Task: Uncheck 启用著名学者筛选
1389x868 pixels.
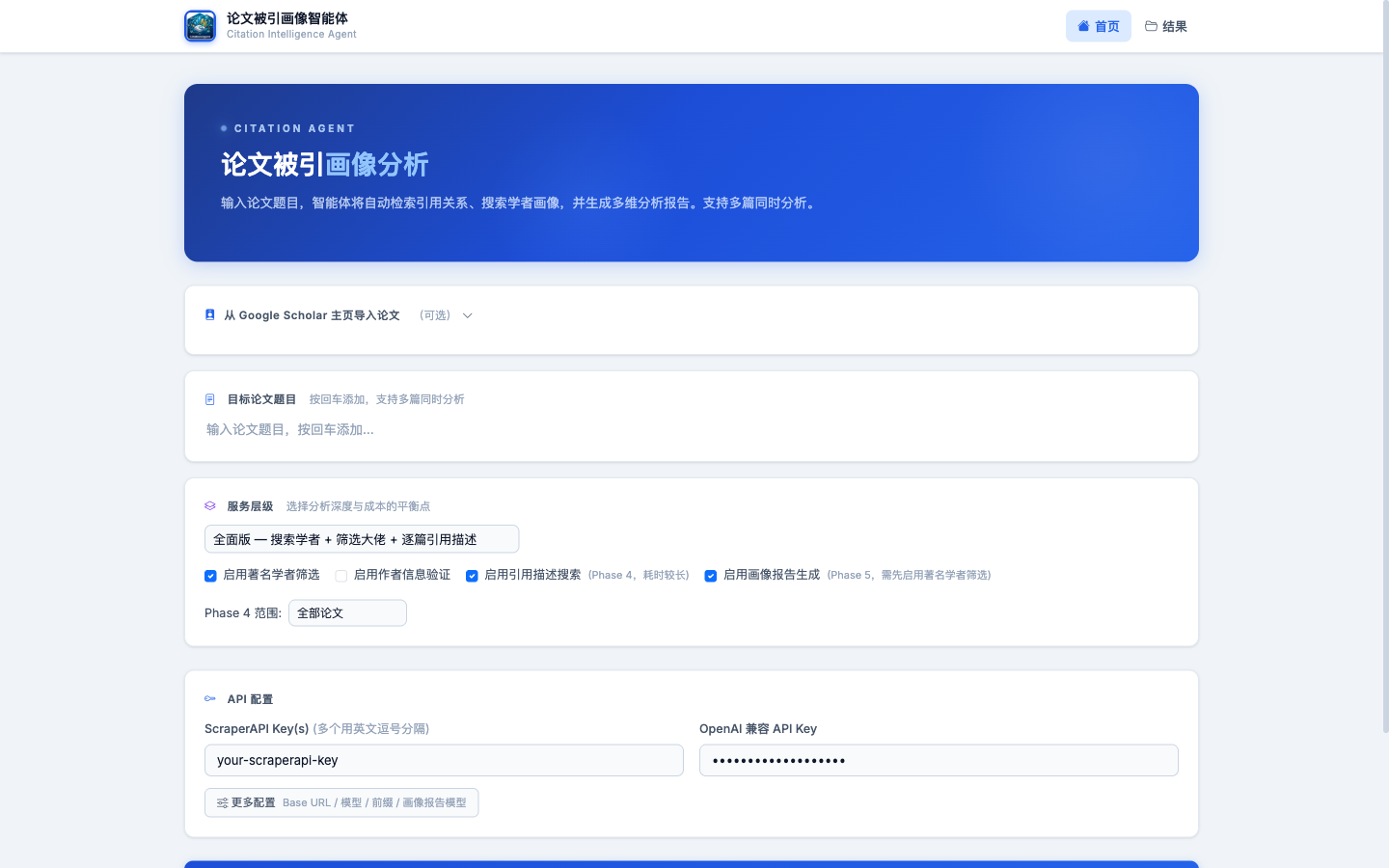Action: coord(210,576)
